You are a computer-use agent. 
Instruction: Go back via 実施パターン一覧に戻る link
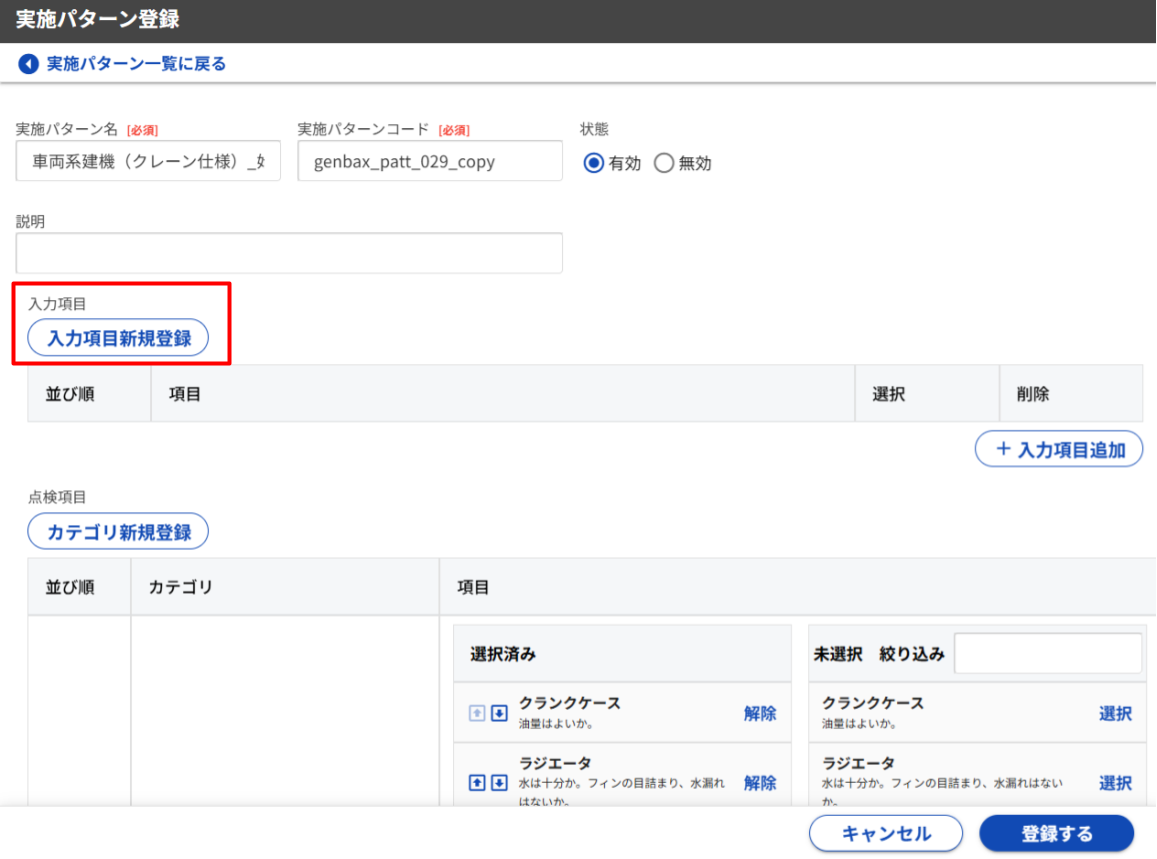(x=136, y=64)
